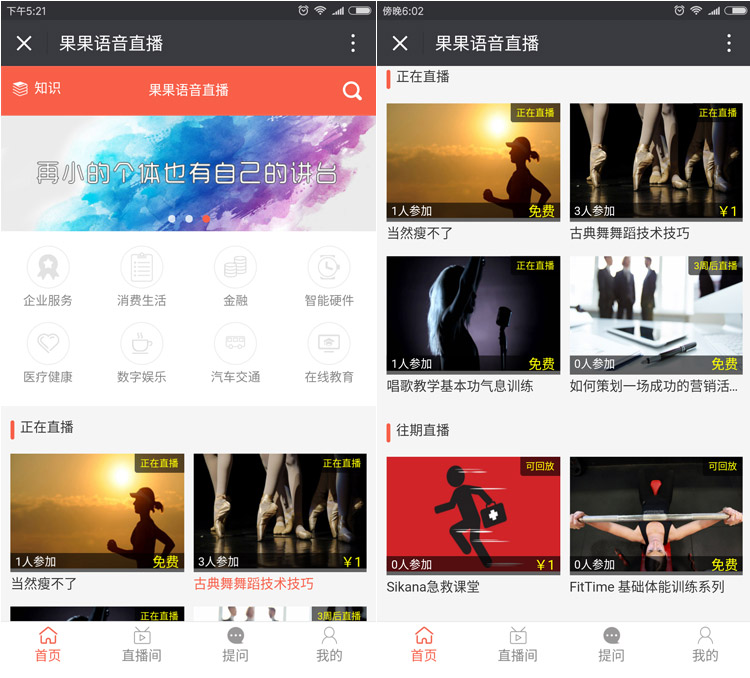Open ballet dancers thumbnail in right screen
Screen dimensions: 750x678
[656, 162]
